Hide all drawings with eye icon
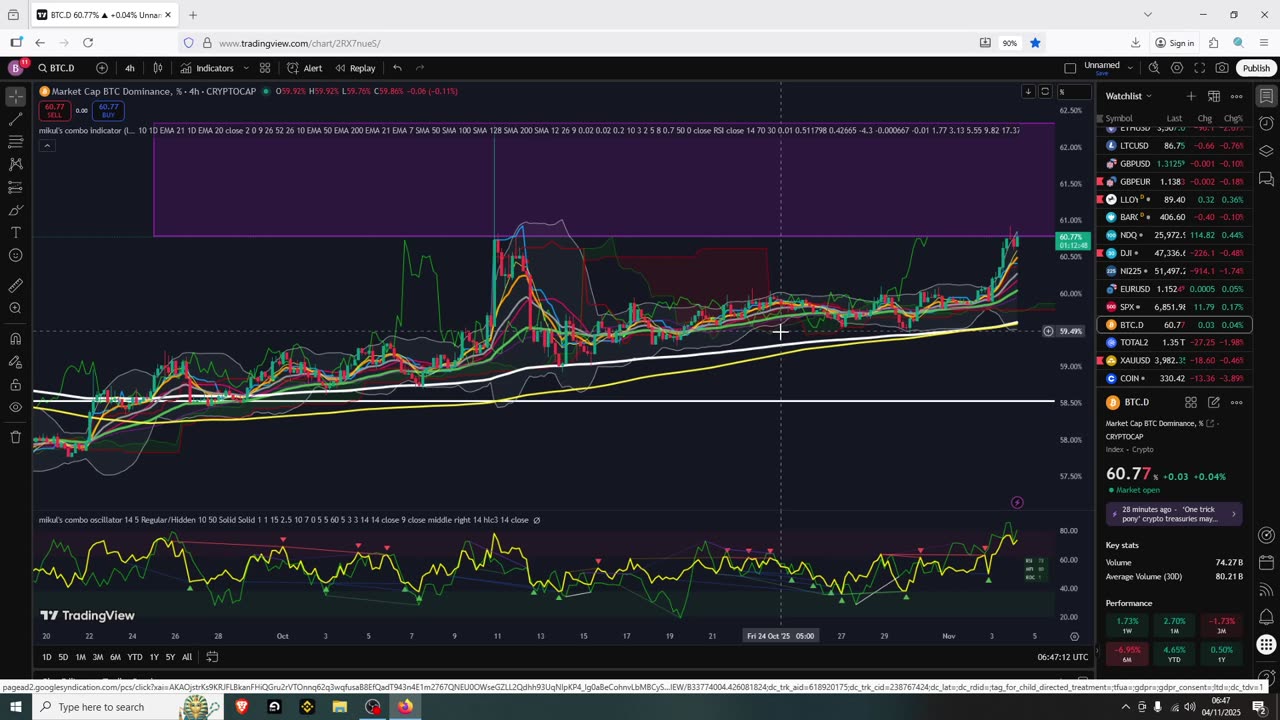 16,407
